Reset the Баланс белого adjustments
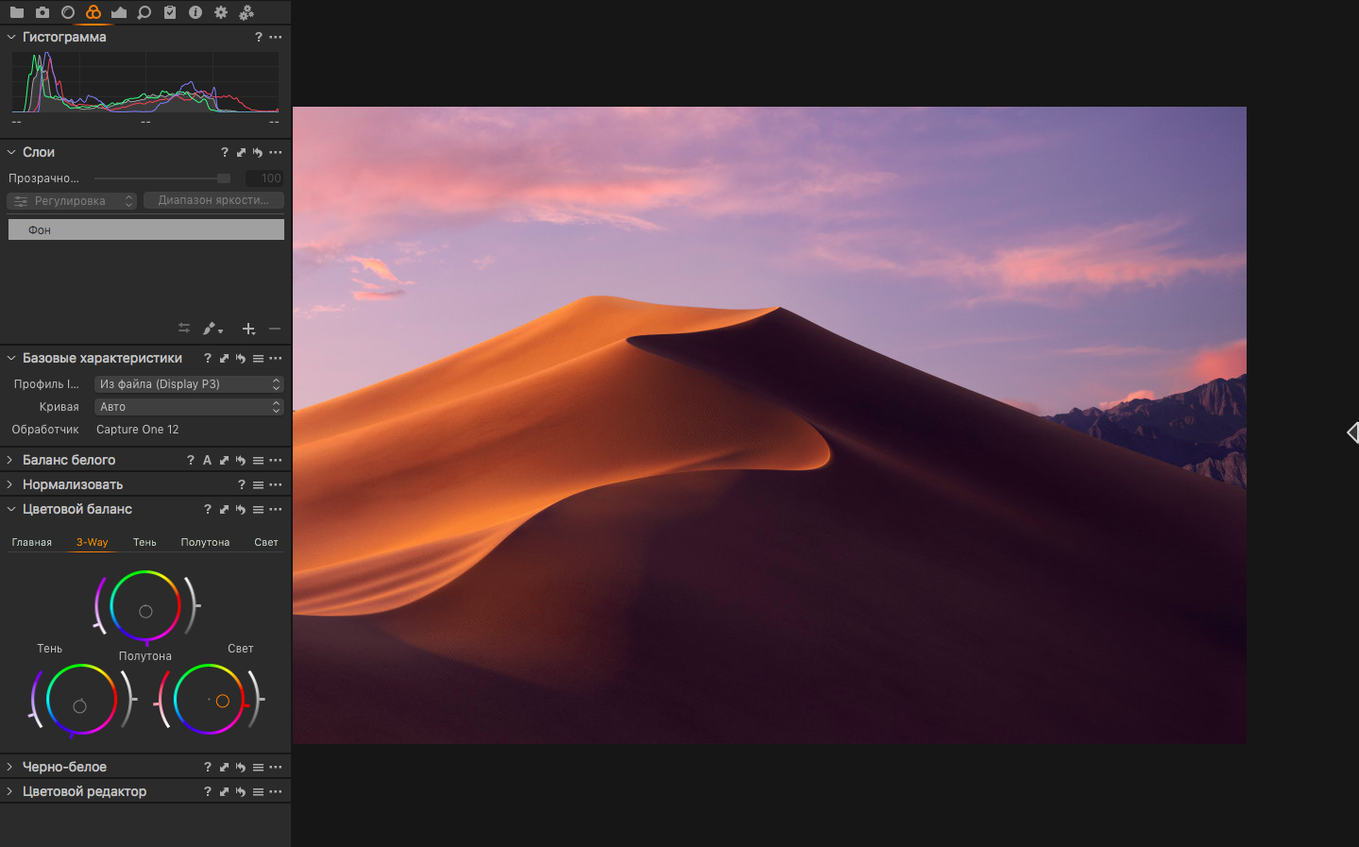The width and height of the screenshot is (1359, 847). (x=241, y=460)
